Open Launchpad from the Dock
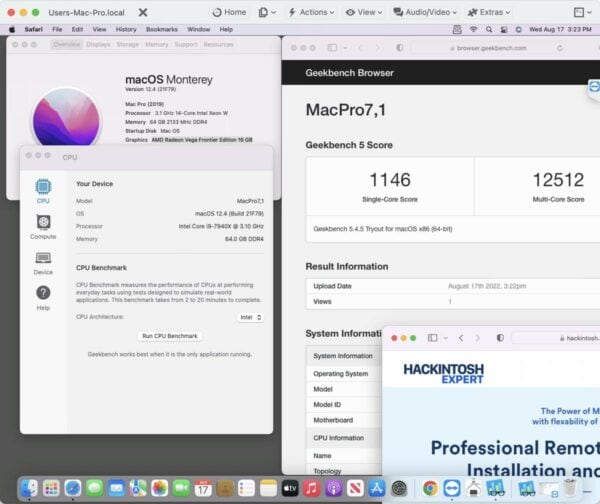The height and width of the screenshot is (504, 600). click(51, 488)
